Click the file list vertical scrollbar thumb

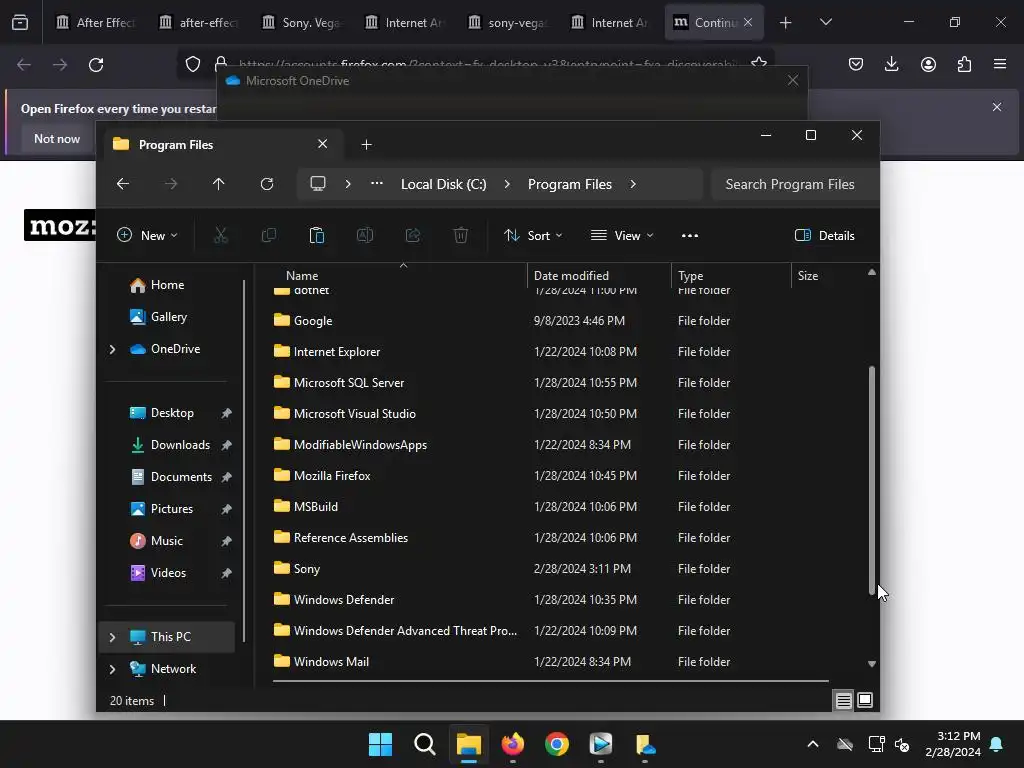[872, 480]
